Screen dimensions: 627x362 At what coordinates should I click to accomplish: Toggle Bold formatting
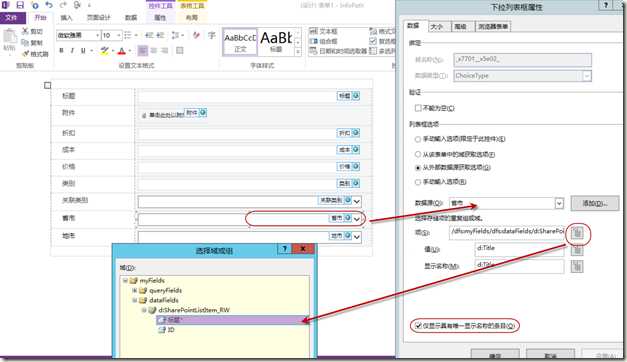(62, 50)
